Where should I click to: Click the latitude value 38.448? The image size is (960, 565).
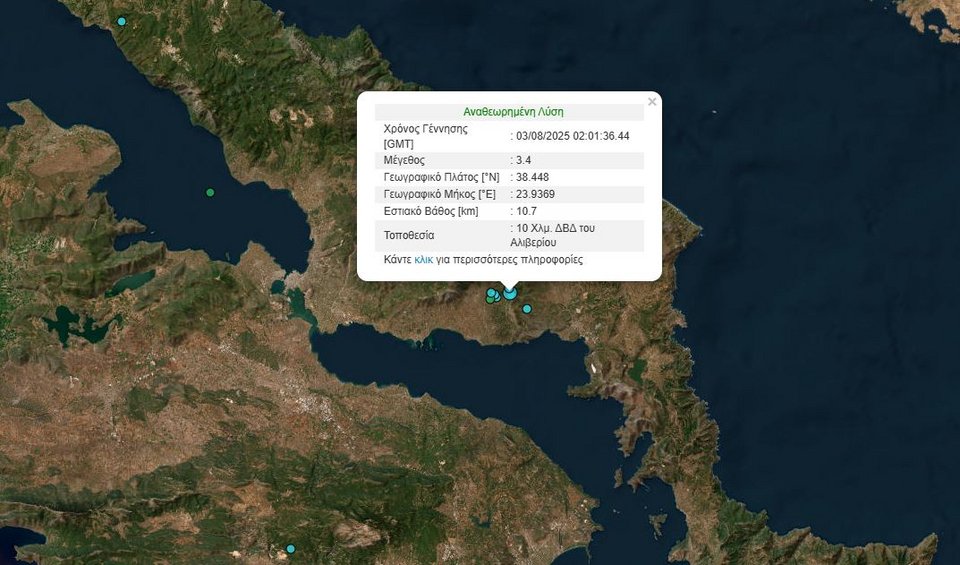coord(533,177)
